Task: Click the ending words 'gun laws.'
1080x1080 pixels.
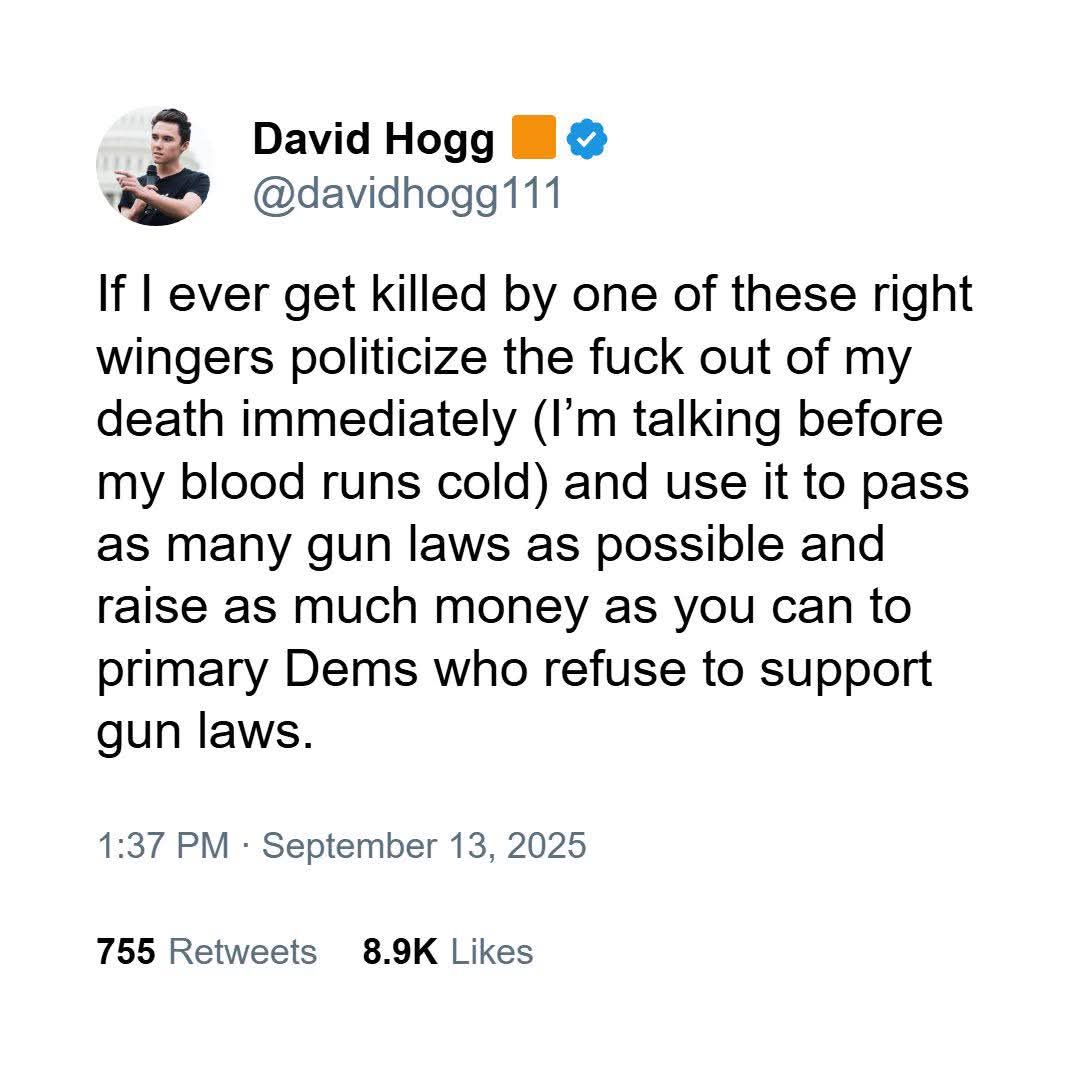Action: click(x=205, y=733)
